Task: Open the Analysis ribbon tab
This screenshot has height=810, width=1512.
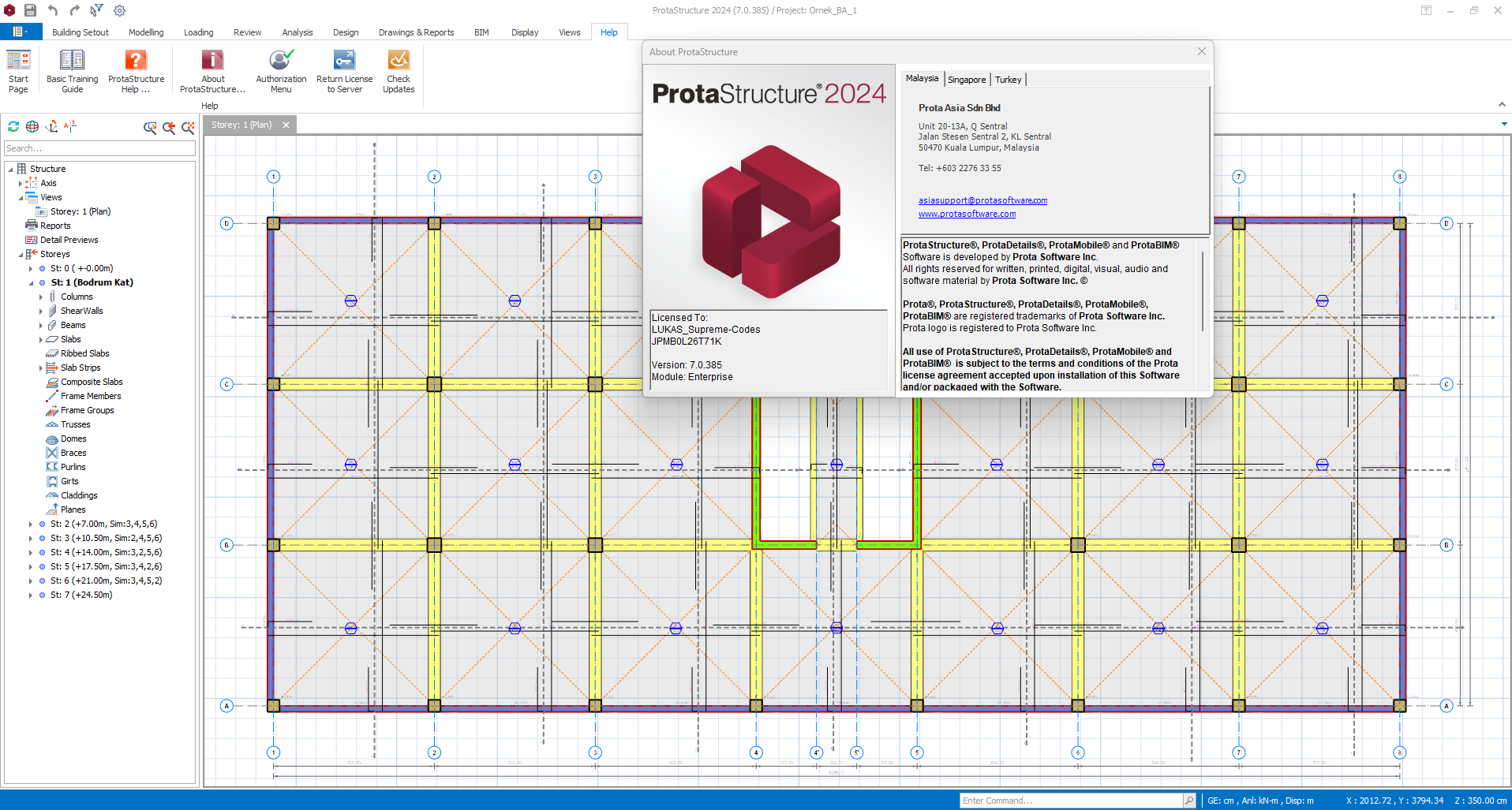Action: 297,32
